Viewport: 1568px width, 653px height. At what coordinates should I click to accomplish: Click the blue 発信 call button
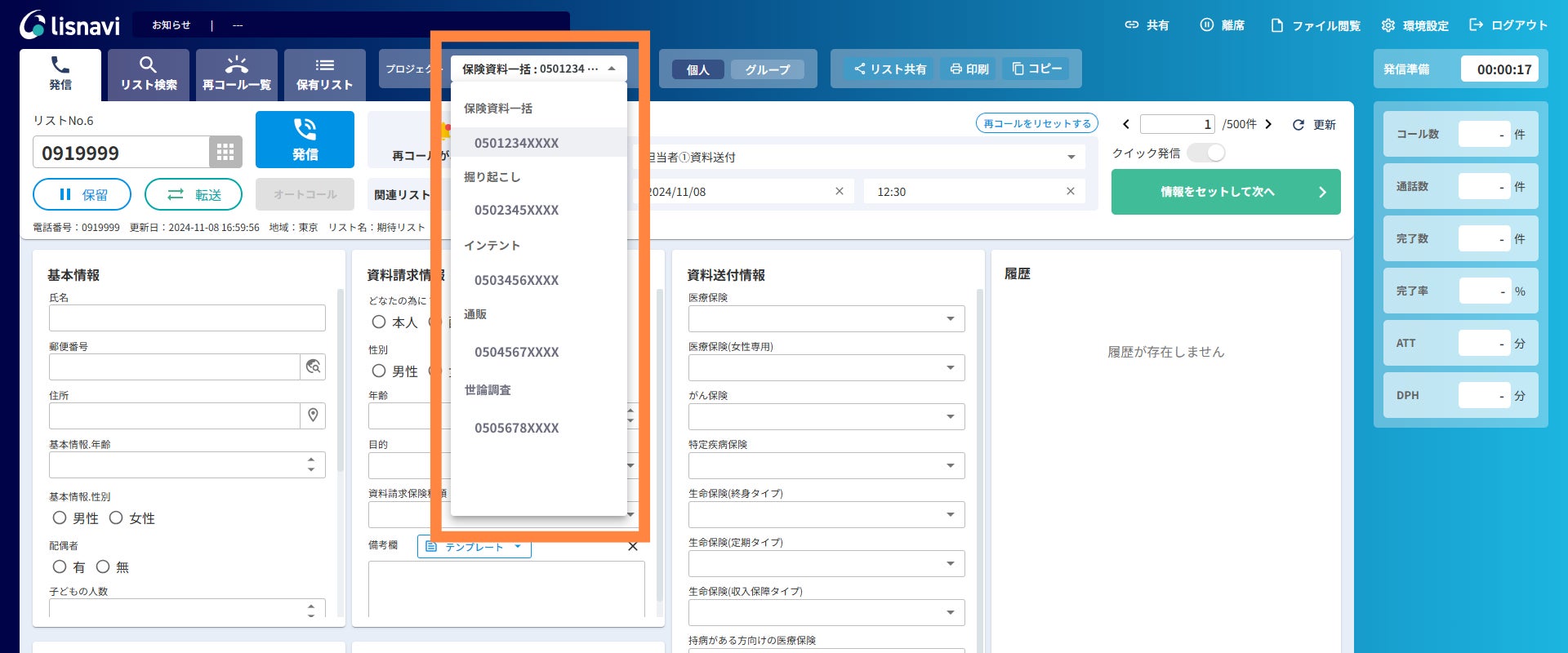305,140
